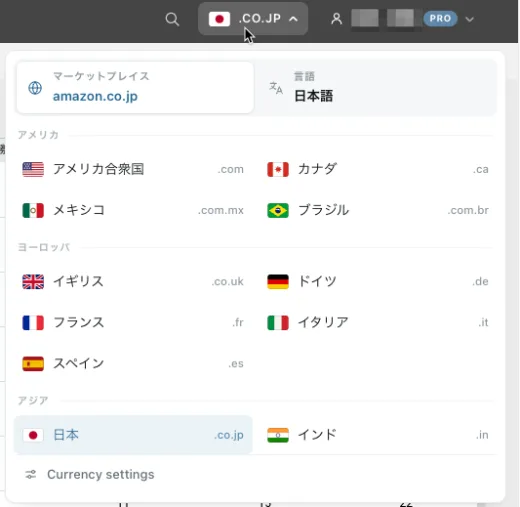Click the .ca domain text
520x507 pixels.
tap(481, 169)
